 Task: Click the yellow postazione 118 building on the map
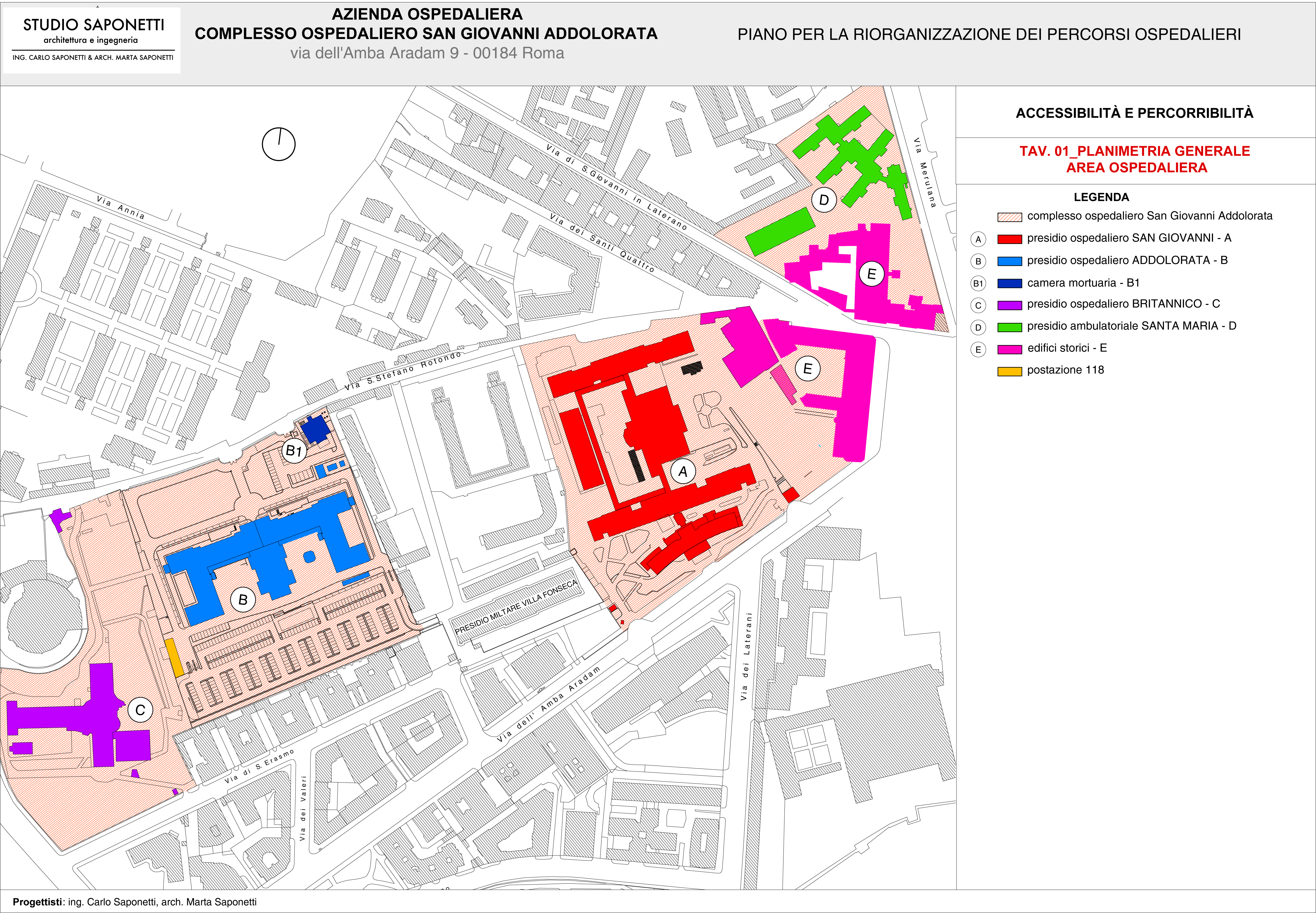(x=174, y=658)
